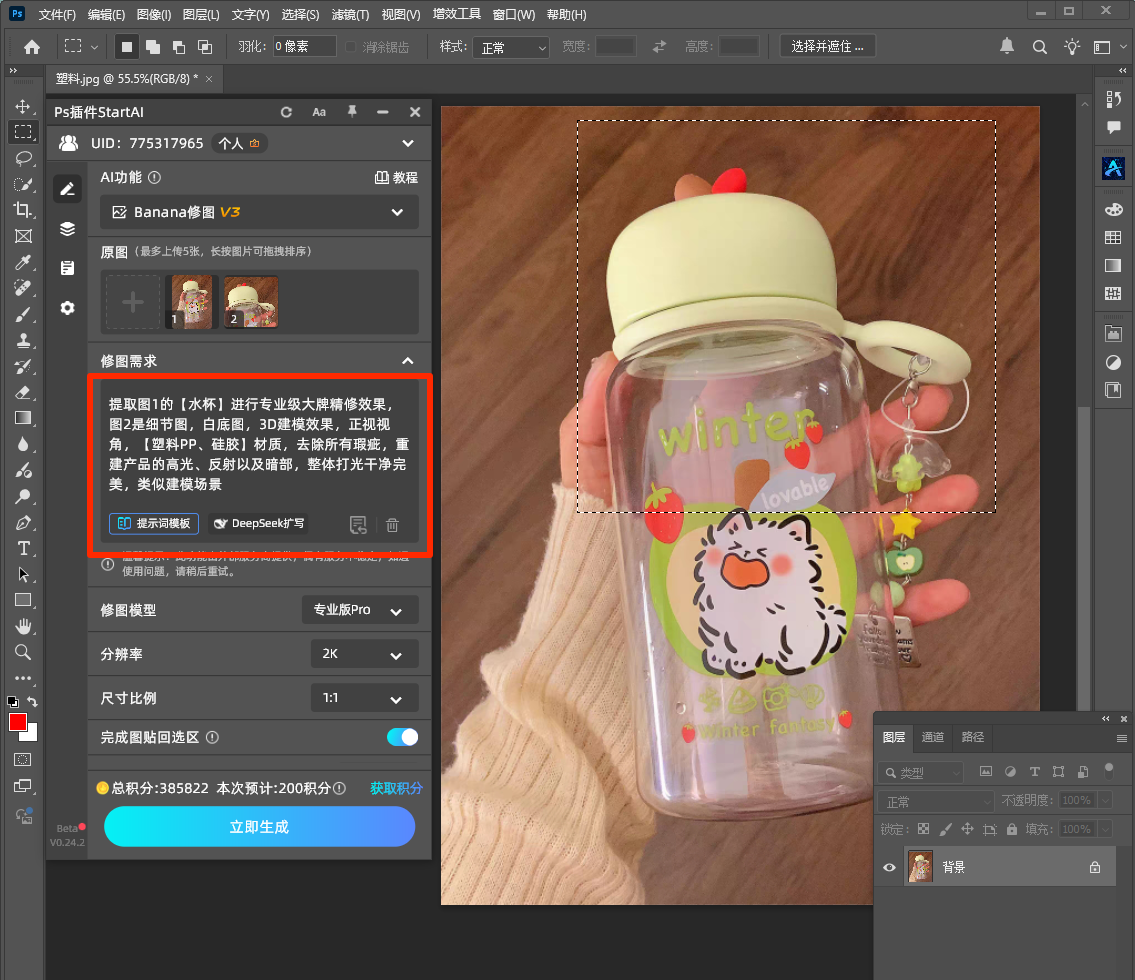The height and width of the screenshot is (980, 1135).
Task: Toggle visibility of 背景 layer
Action: (x=890, y=867)
